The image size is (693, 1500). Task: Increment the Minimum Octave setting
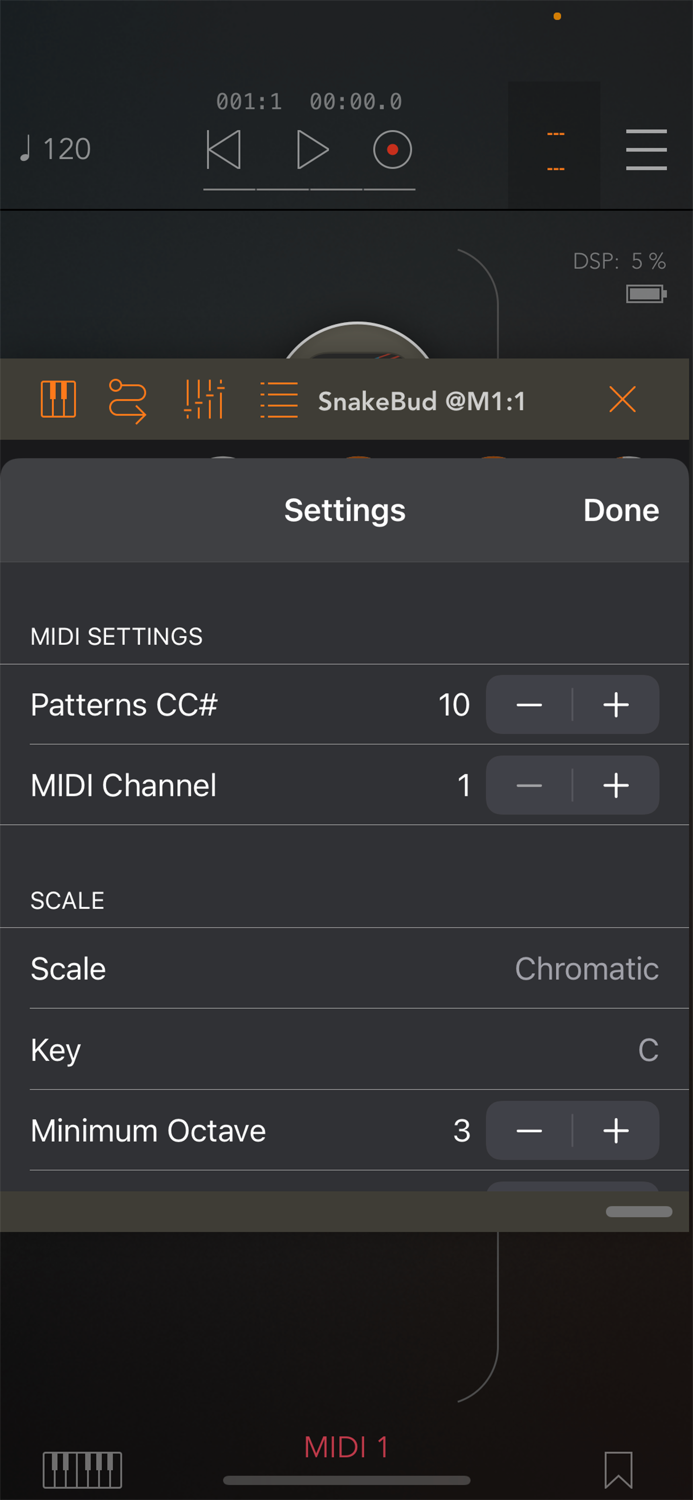click(615, 1130)
